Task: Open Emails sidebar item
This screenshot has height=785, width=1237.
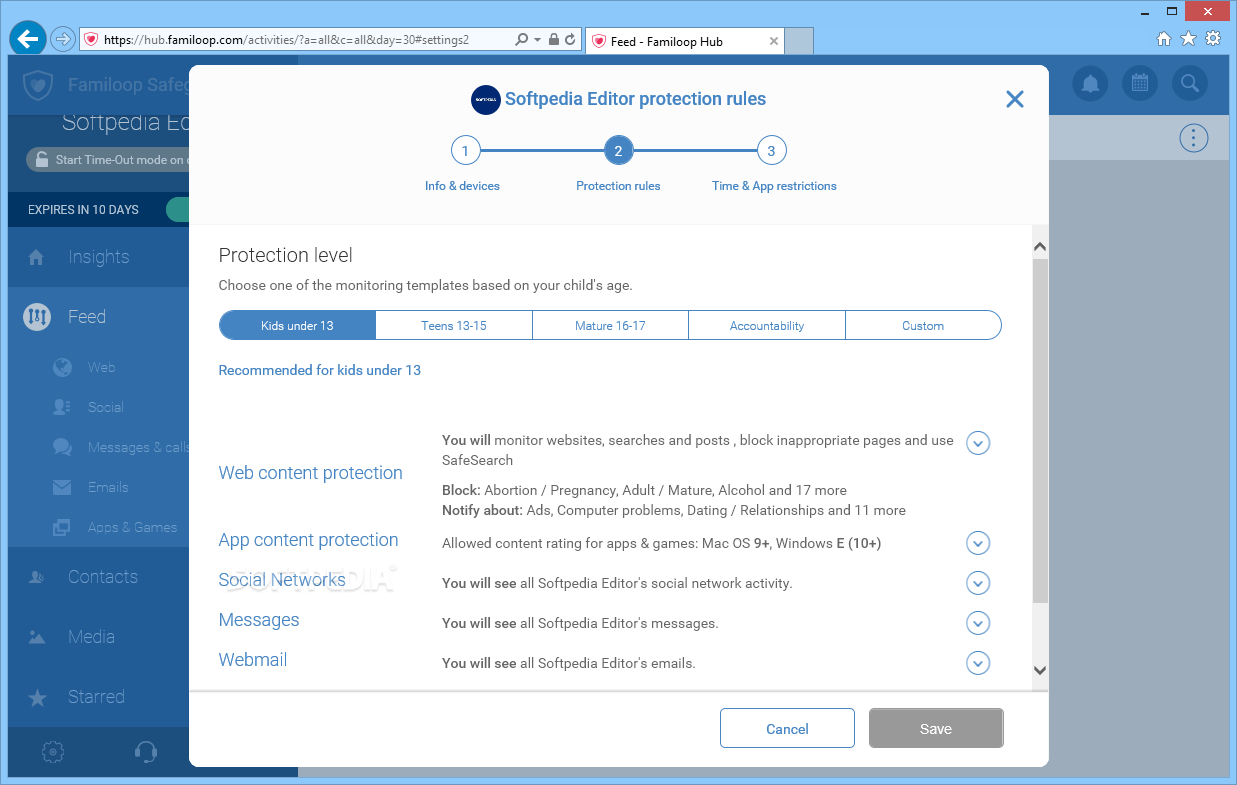Action: tap(108, 487)
